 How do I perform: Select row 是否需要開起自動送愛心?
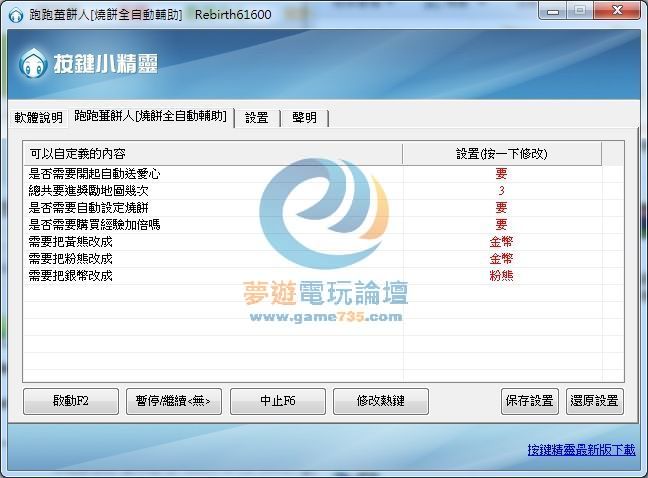point(313,174)
